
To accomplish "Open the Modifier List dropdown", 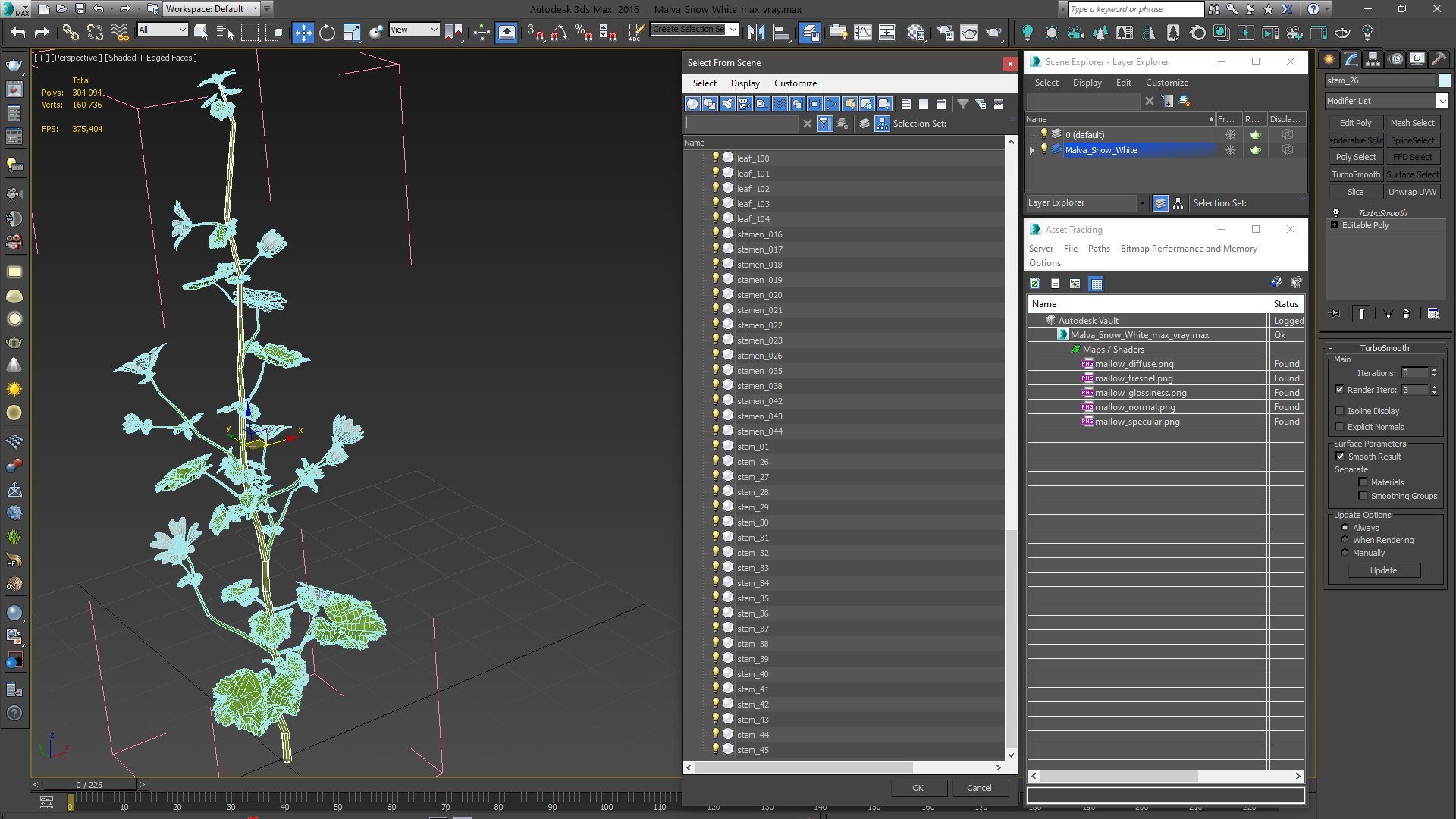I will coord(1442,101).
